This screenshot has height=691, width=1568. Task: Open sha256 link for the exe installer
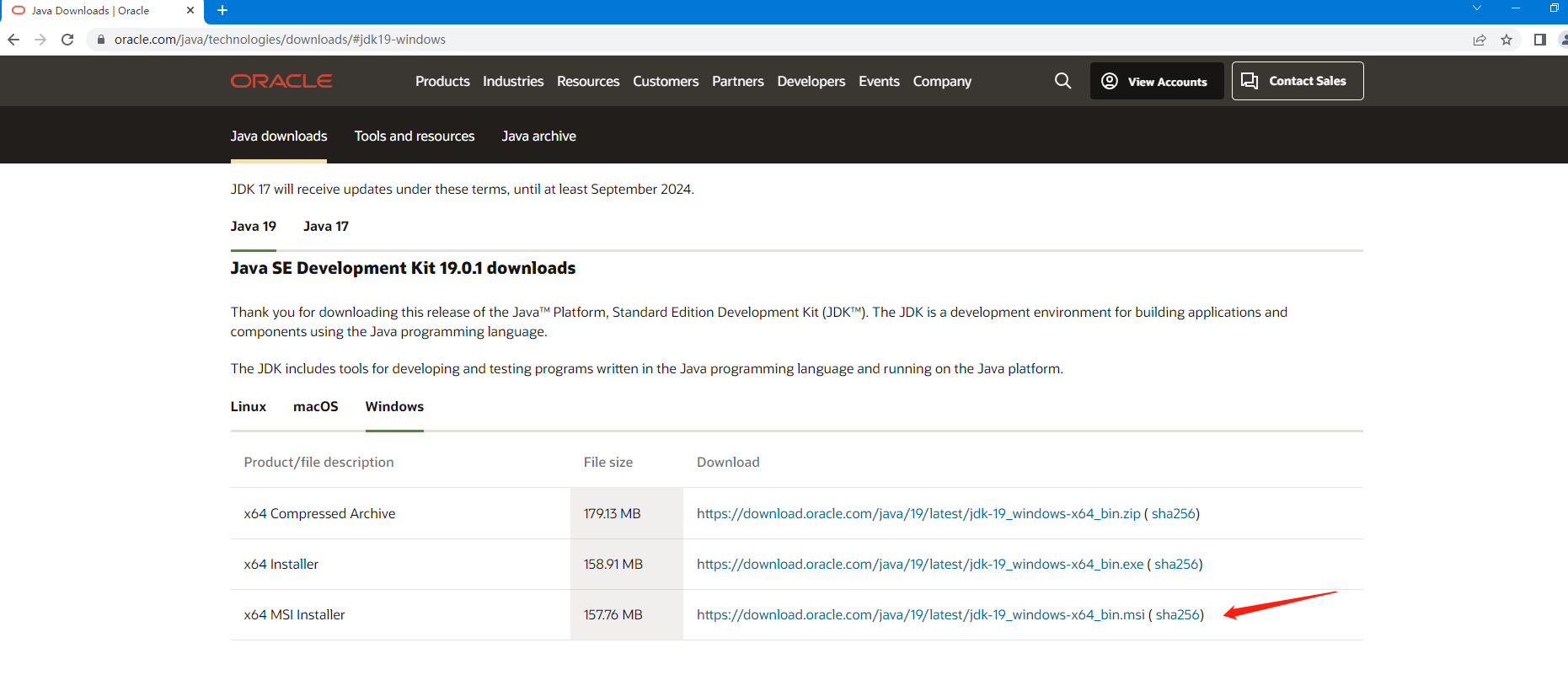(x=1176, y=564)
